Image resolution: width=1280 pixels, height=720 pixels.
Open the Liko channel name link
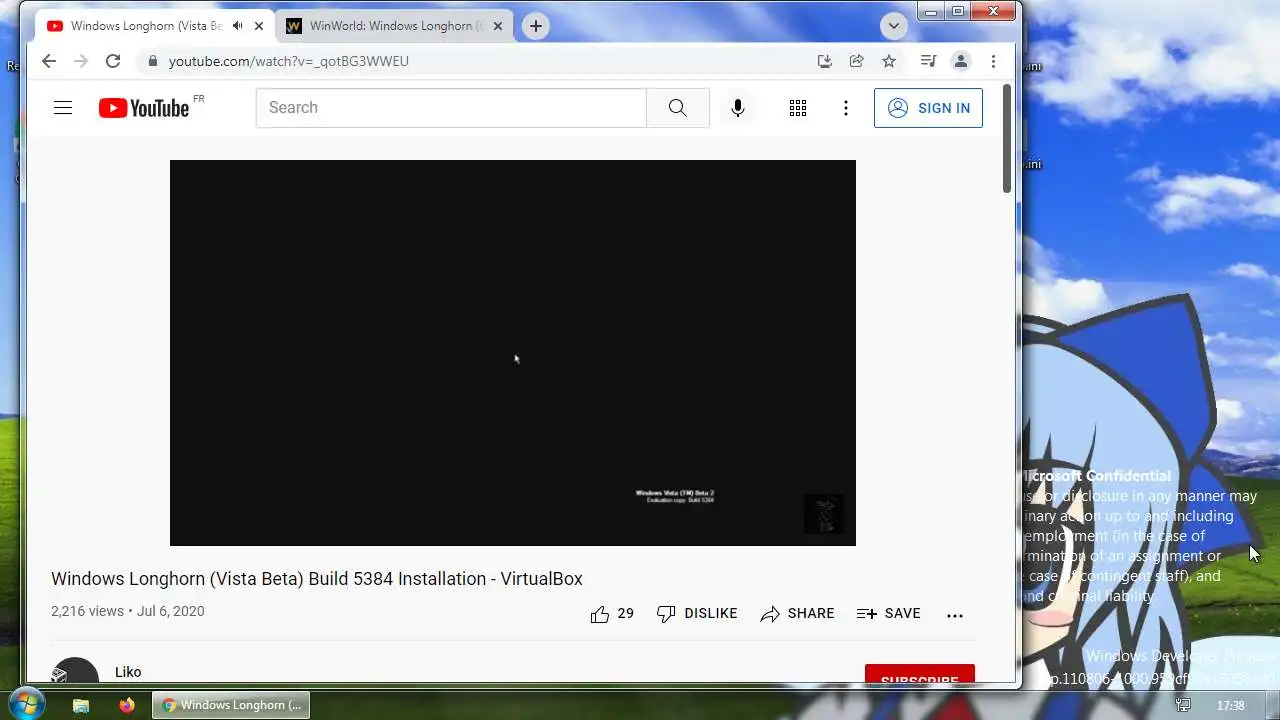(128, 672)
